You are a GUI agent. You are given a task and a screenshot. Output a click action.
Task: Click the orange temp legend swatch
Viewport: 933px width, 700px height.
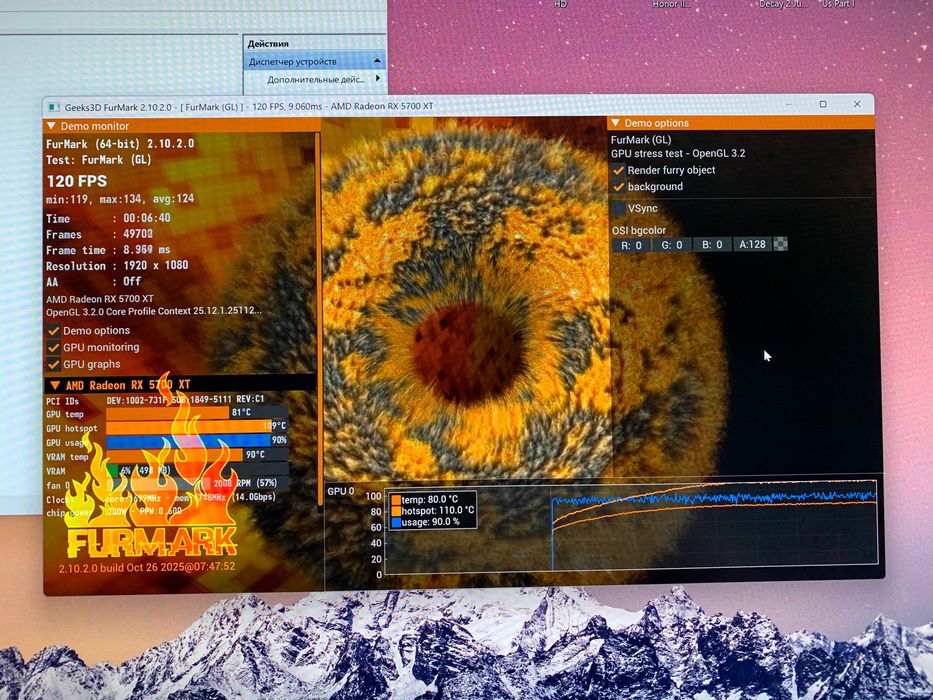point(396,500)
